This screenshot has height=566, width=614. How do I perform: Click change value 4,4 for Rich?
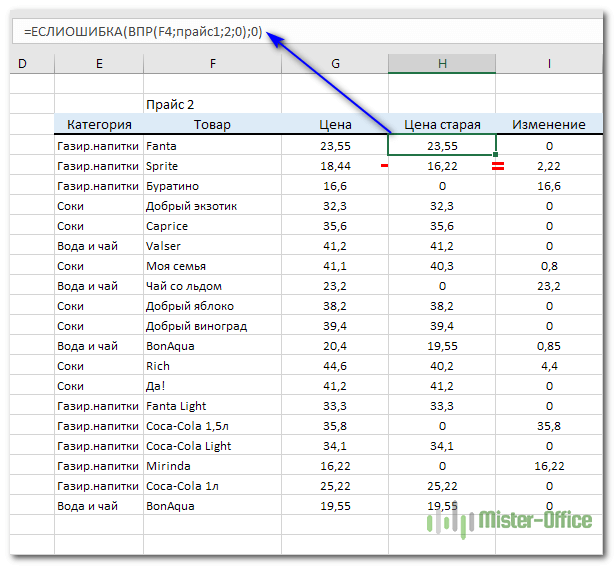point(549,365)
